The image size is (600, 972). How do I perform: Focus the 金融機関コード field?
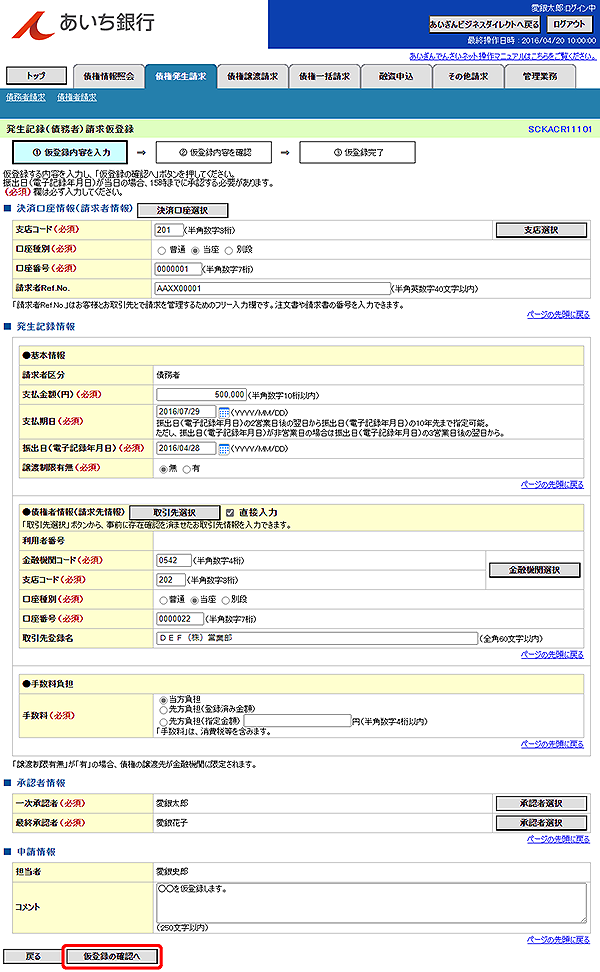coord(174,560)
